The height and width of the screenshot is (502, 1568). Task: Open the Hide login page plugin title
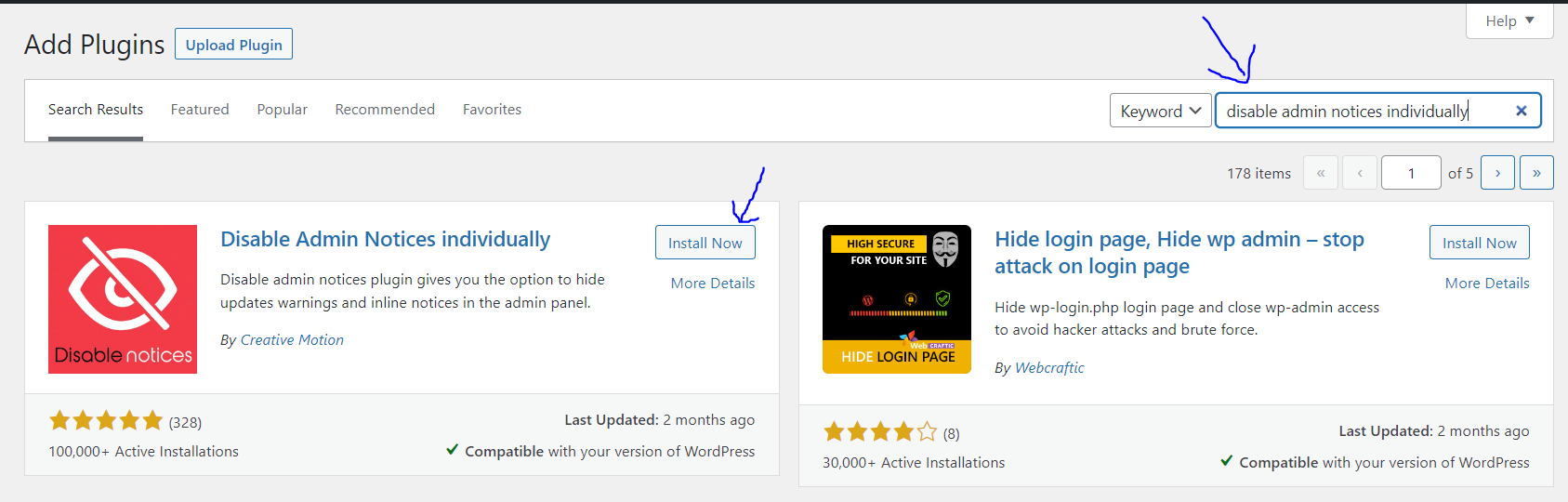(x=1179, y=253)
